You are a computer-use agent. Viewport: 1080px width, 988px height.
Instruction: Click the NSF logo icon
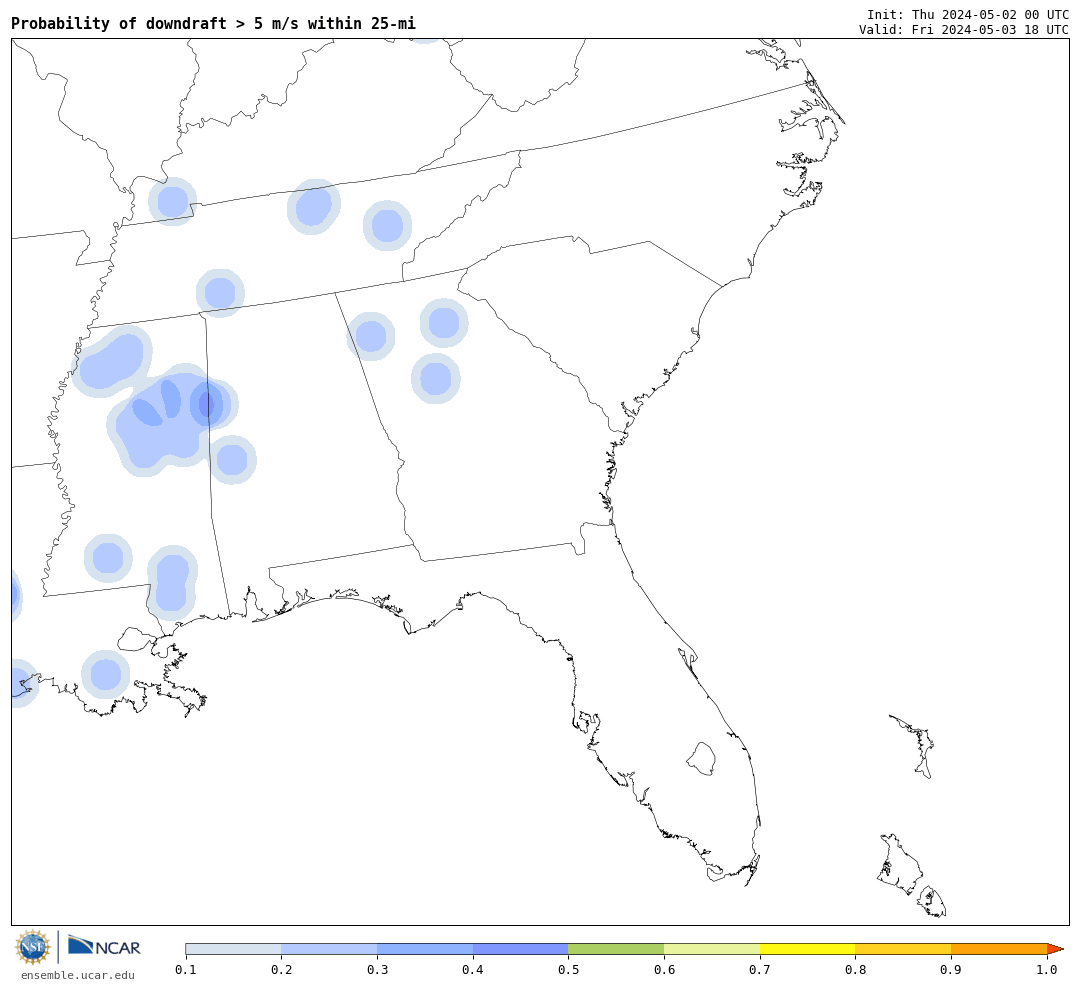pos(33,947)
